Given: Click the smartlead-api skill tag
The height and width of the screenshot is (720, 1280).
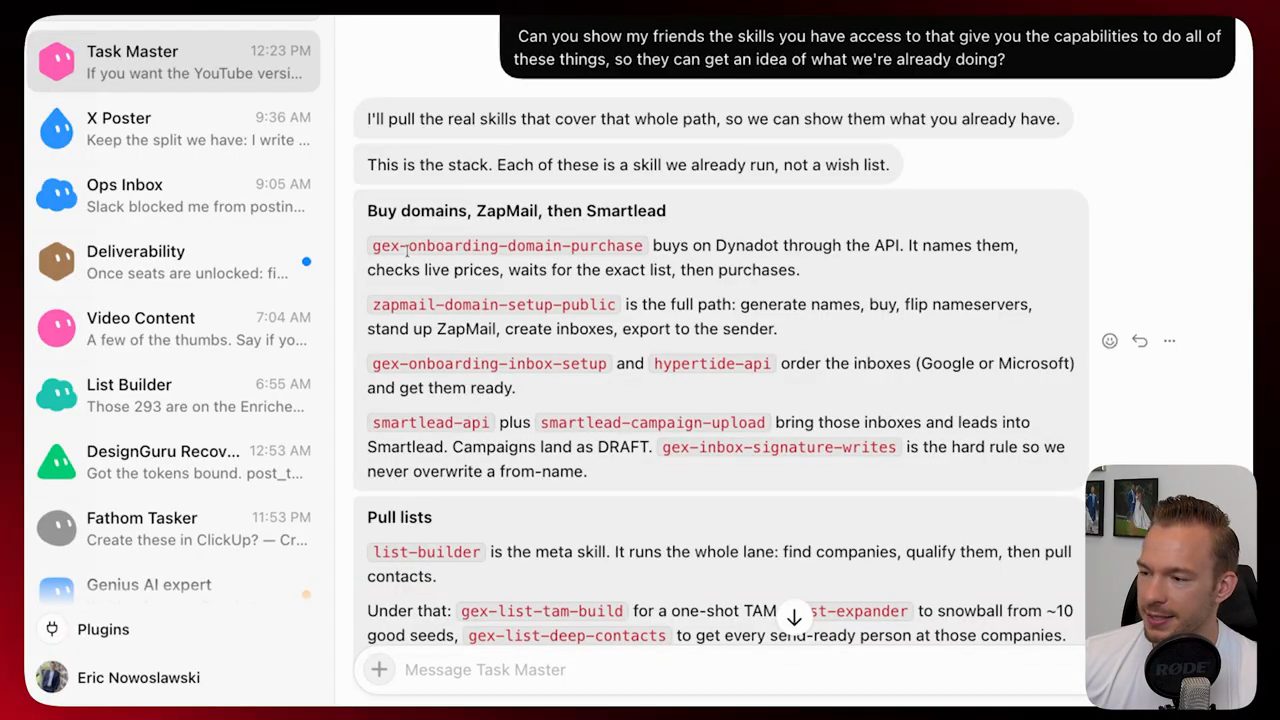Looking at the screenshot, I should tap(431, 423).
